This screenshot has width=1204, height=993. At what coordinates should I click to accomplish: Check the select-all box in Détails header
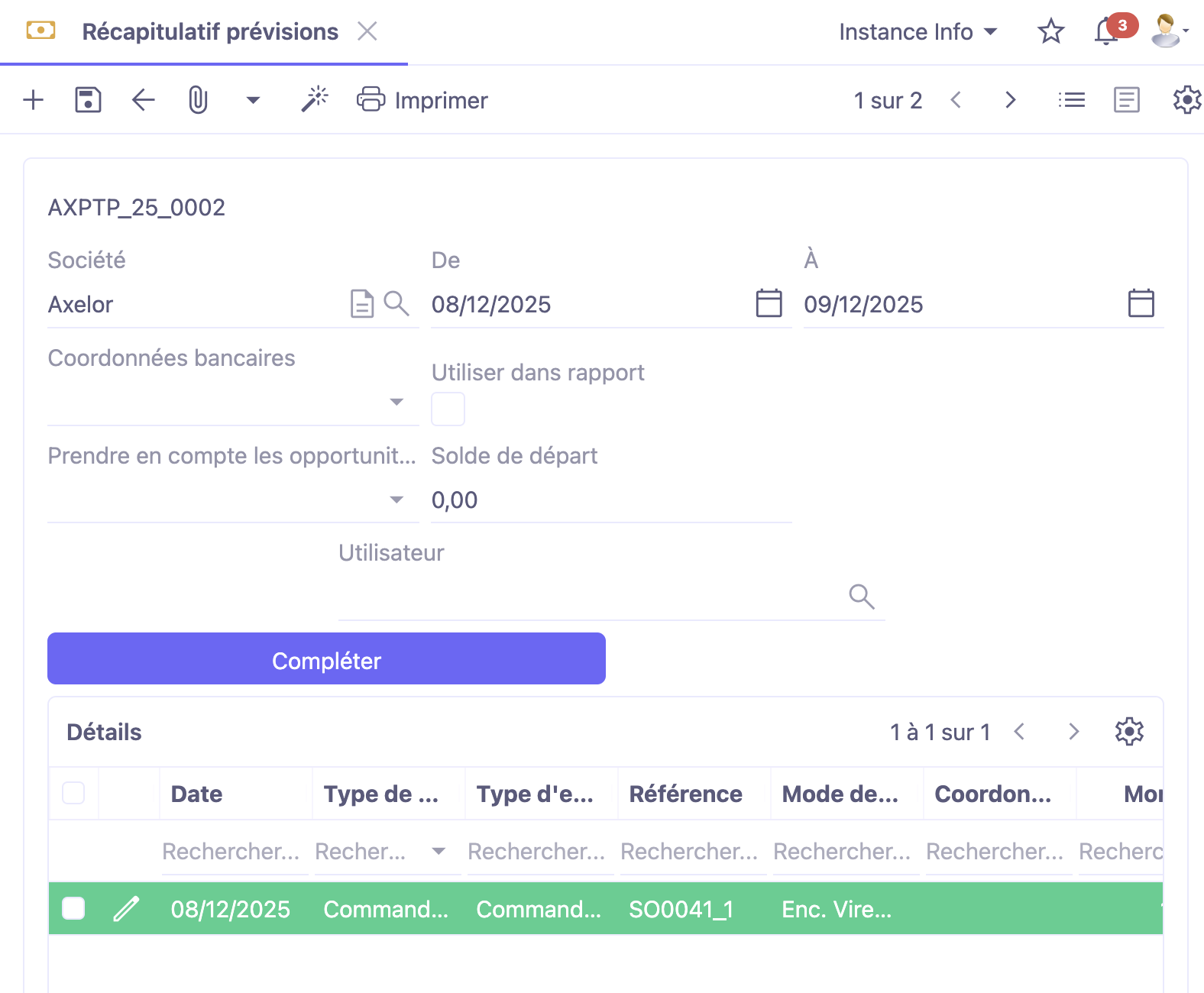73,794
